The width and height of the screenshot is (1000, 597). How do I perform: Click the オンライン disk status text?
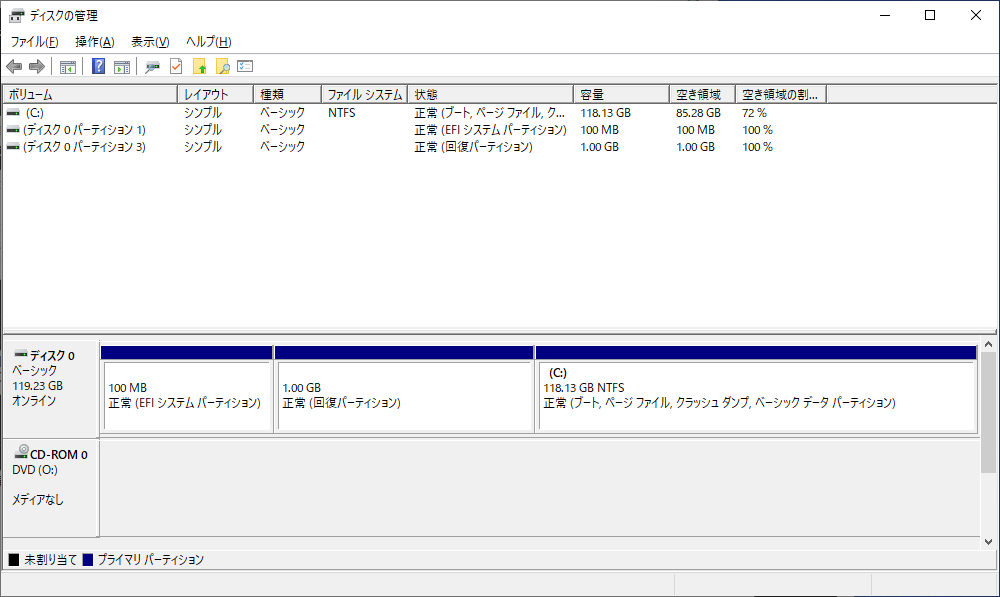[x=34, y=401]
